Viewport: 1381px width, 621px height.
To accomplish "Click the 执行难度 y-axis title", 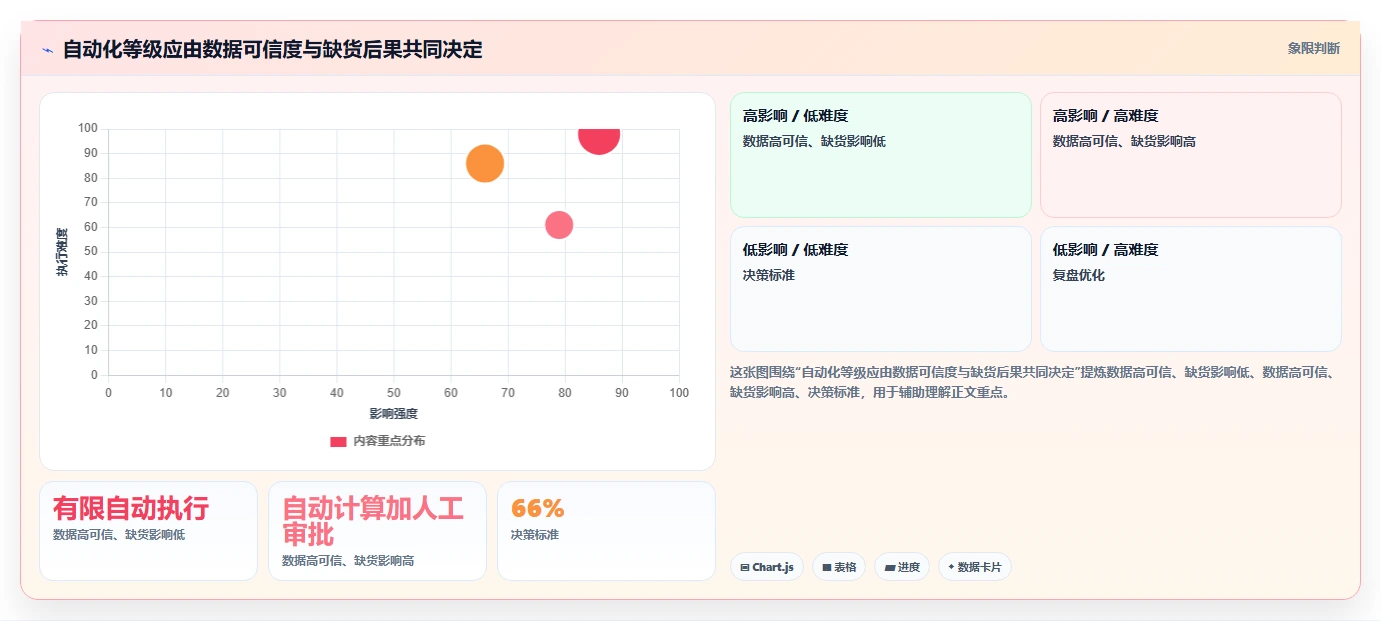I will point(62,252).
